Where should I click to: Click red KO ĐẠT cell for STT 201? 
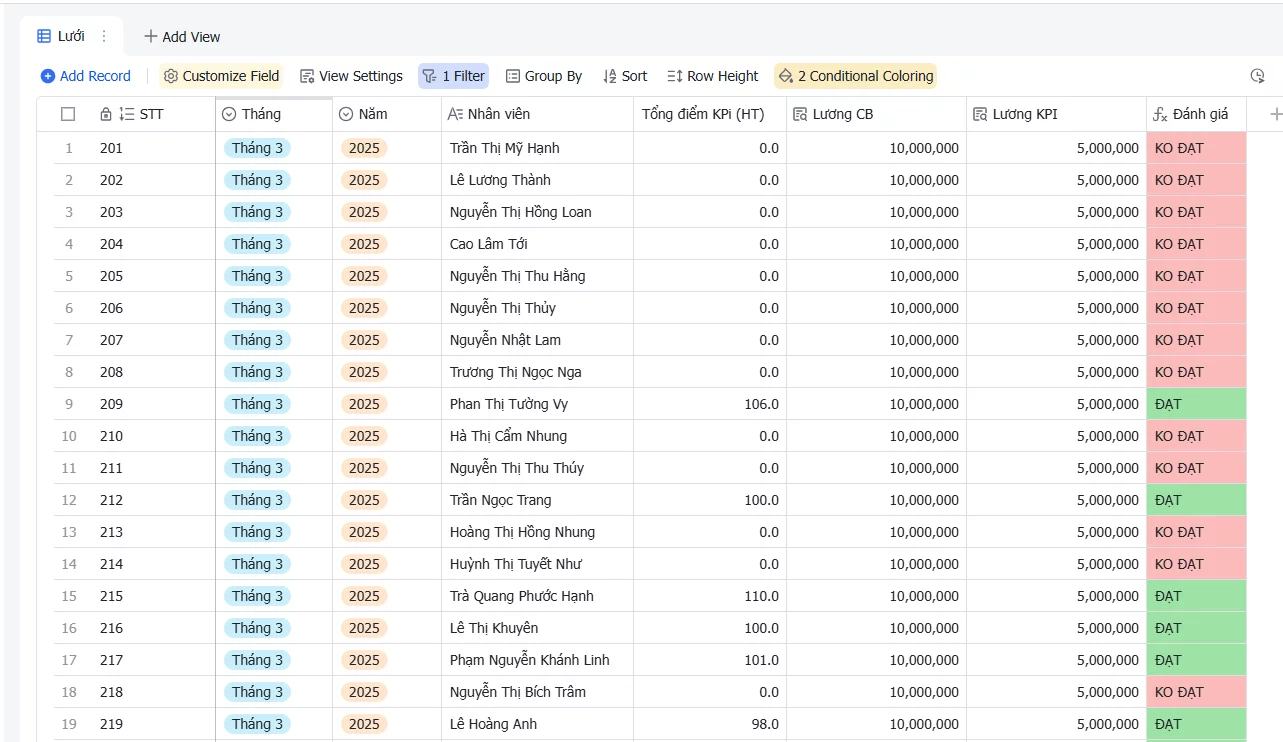pos(1196,148)
